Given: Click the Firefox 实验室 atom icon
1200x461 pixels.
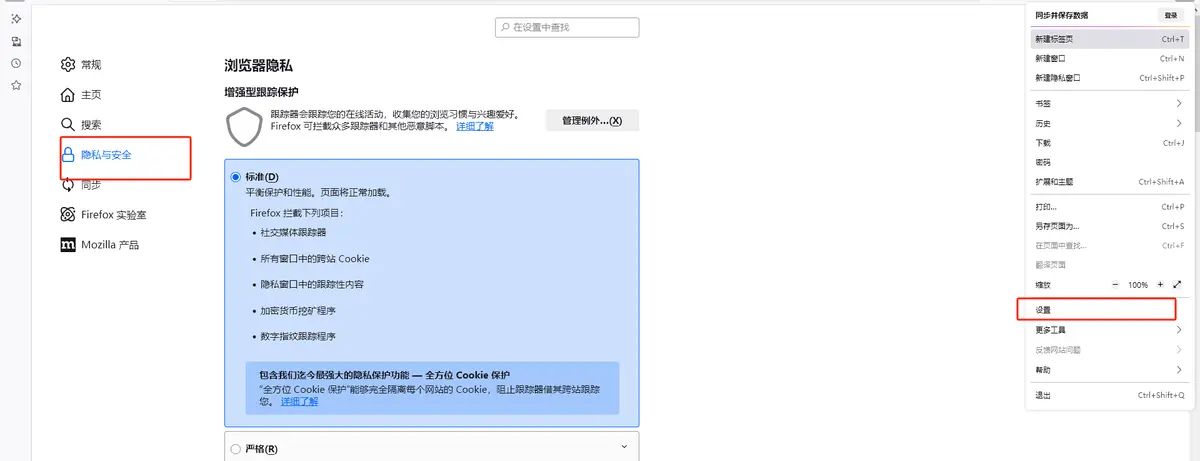Looking at the screenshot, I should tap(68, 215).
